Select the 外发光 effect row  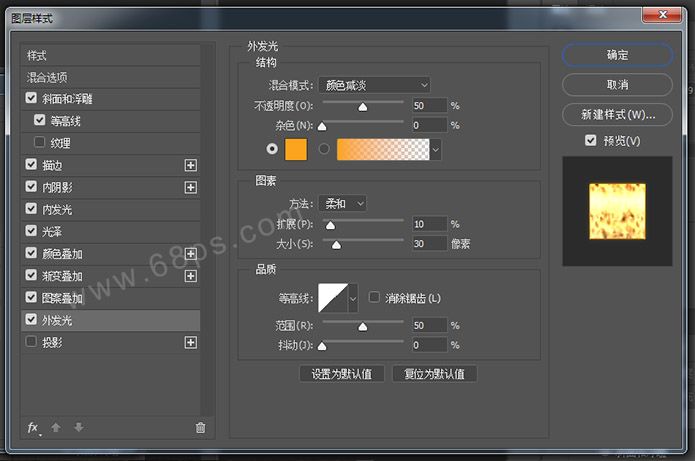pyautogui.click(x=111, y=320)
